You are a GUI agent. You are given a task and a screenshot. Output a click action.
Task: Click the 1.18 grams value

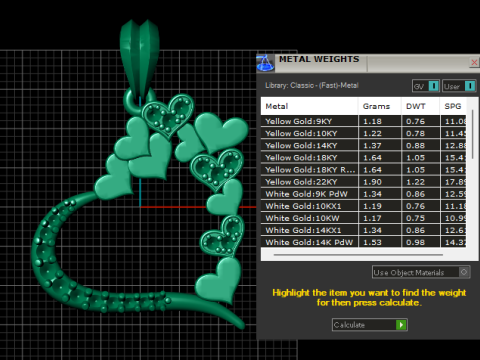(x=372, y=121)
